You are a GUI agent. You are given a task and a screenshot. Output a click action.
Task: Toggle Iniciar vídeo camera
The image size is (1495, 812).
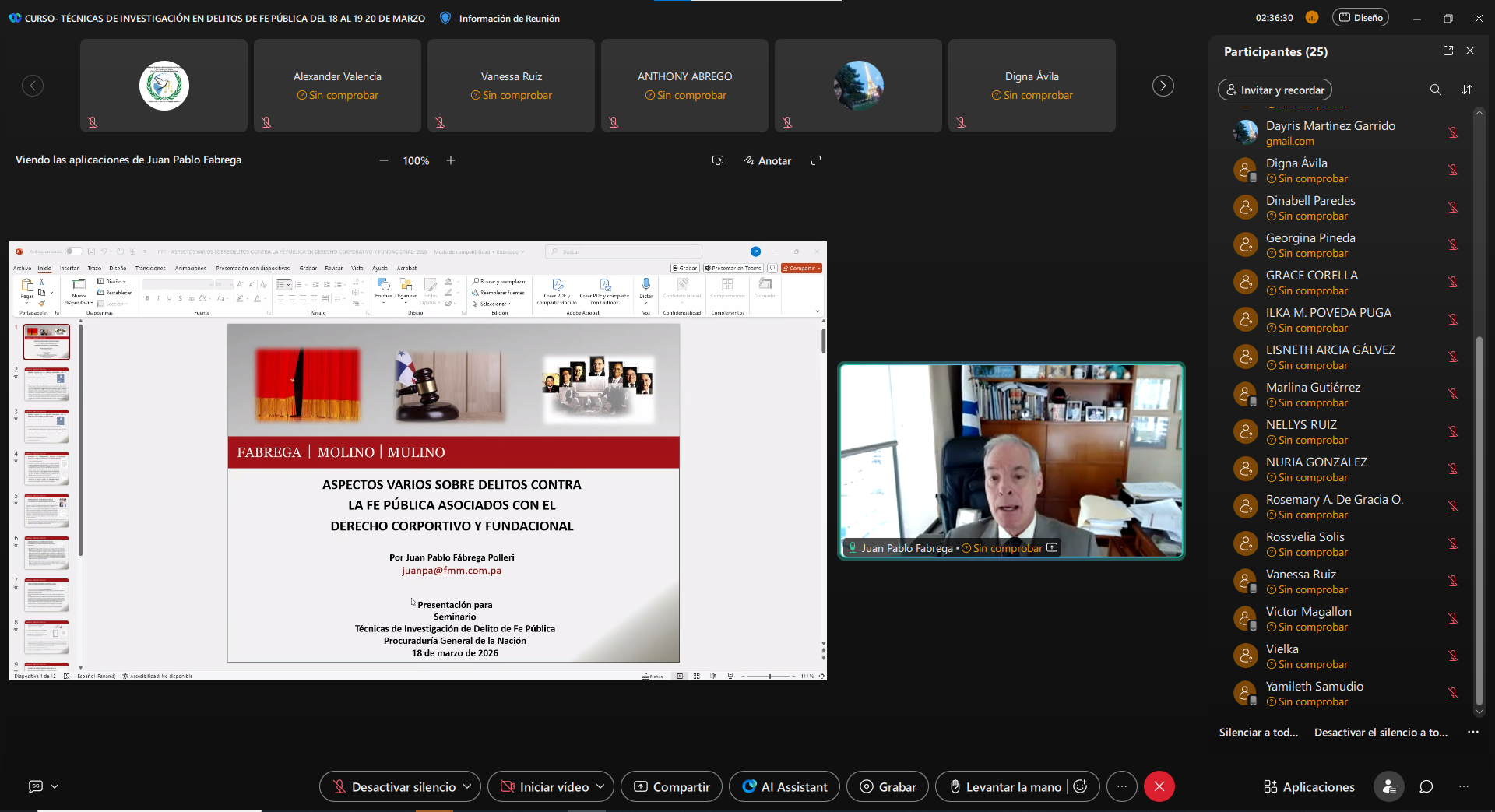point(543,786)
